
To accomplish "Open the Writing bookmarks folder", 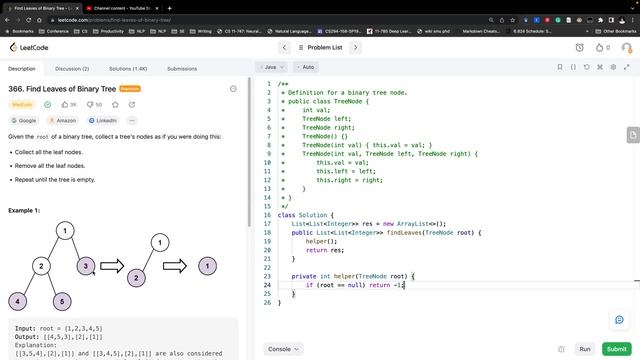I will pos(201,31).
